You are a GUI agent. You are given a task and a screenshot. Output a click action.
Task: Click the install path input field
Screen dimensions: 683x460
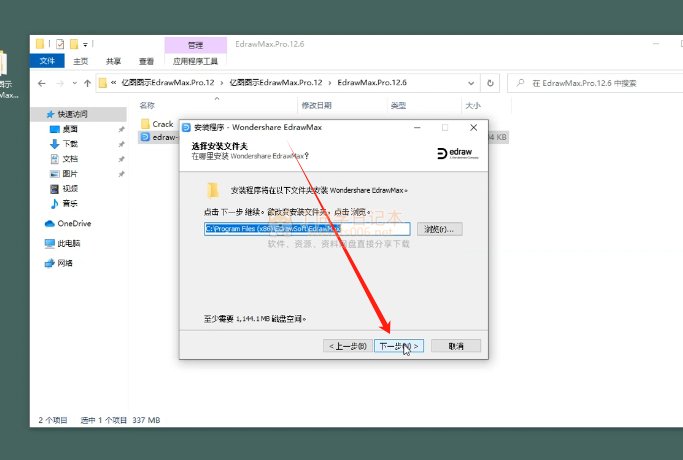307,229
